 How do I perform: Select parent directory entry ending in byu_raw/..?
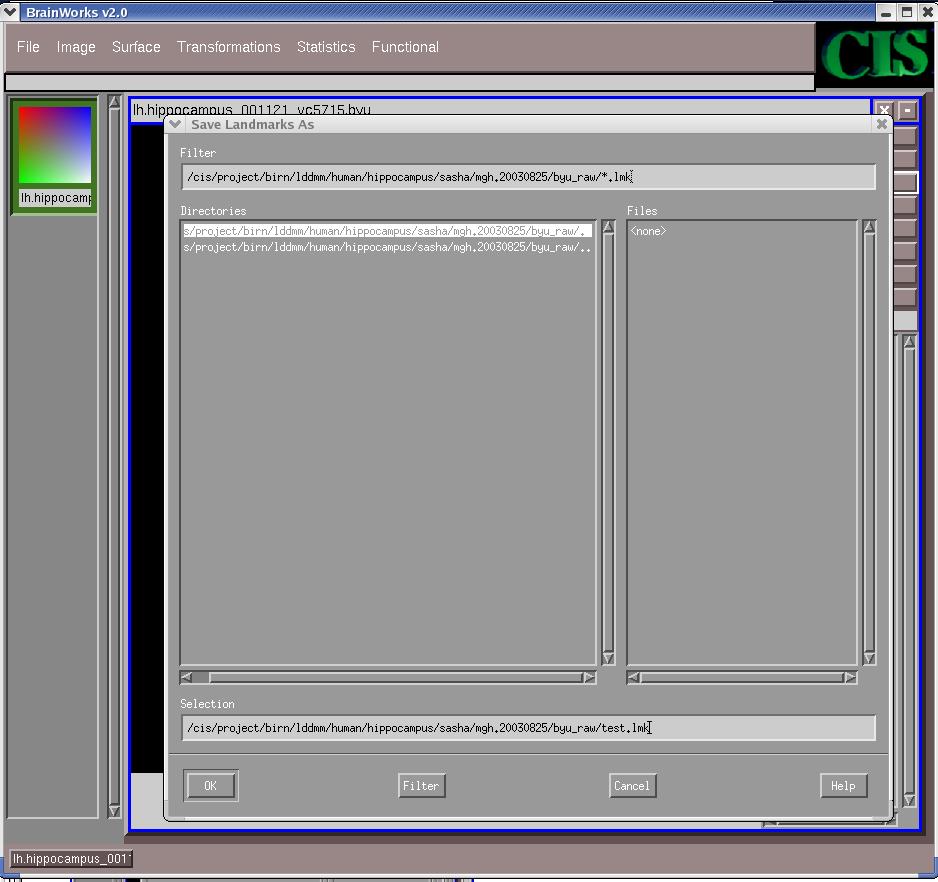[x=388, y=247]
